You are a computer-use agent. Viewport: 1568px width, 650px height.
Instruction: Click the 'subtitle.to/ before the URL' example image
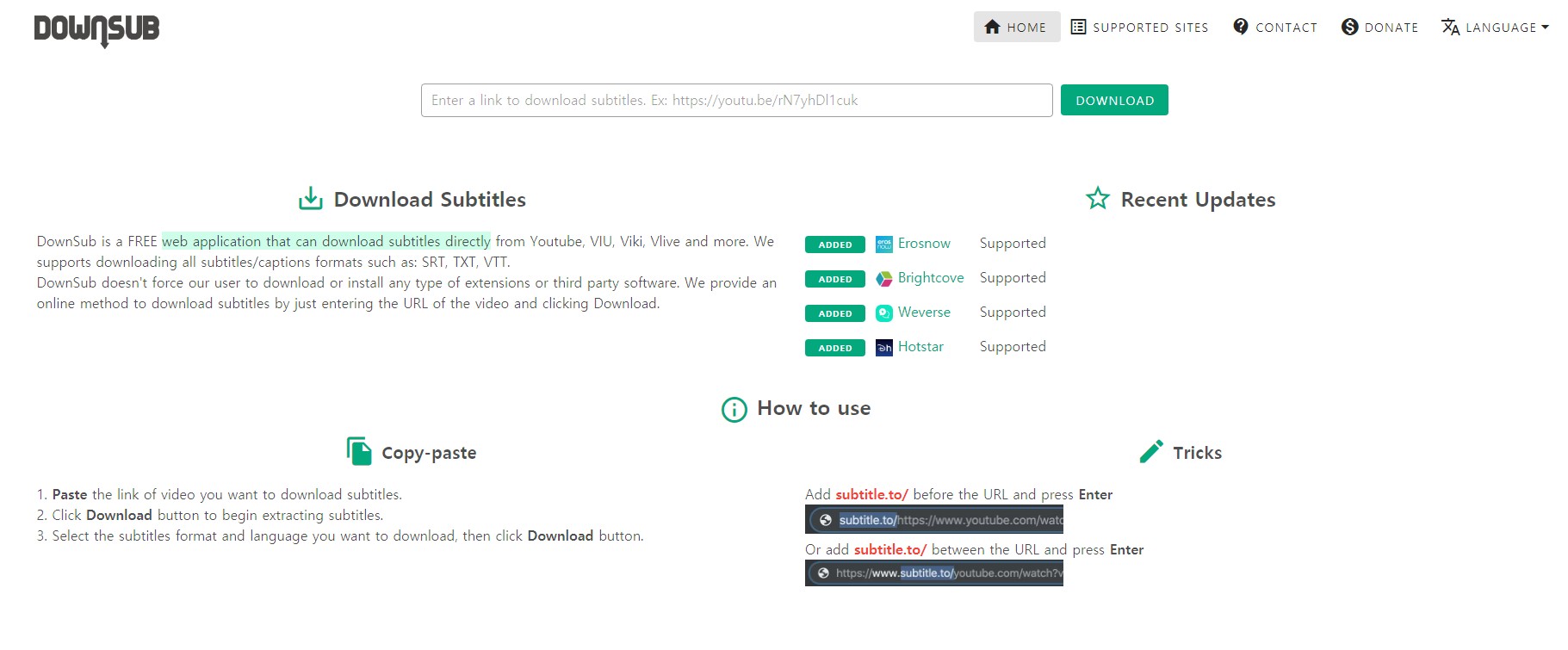pyautogui.click(x=934, y=519)
